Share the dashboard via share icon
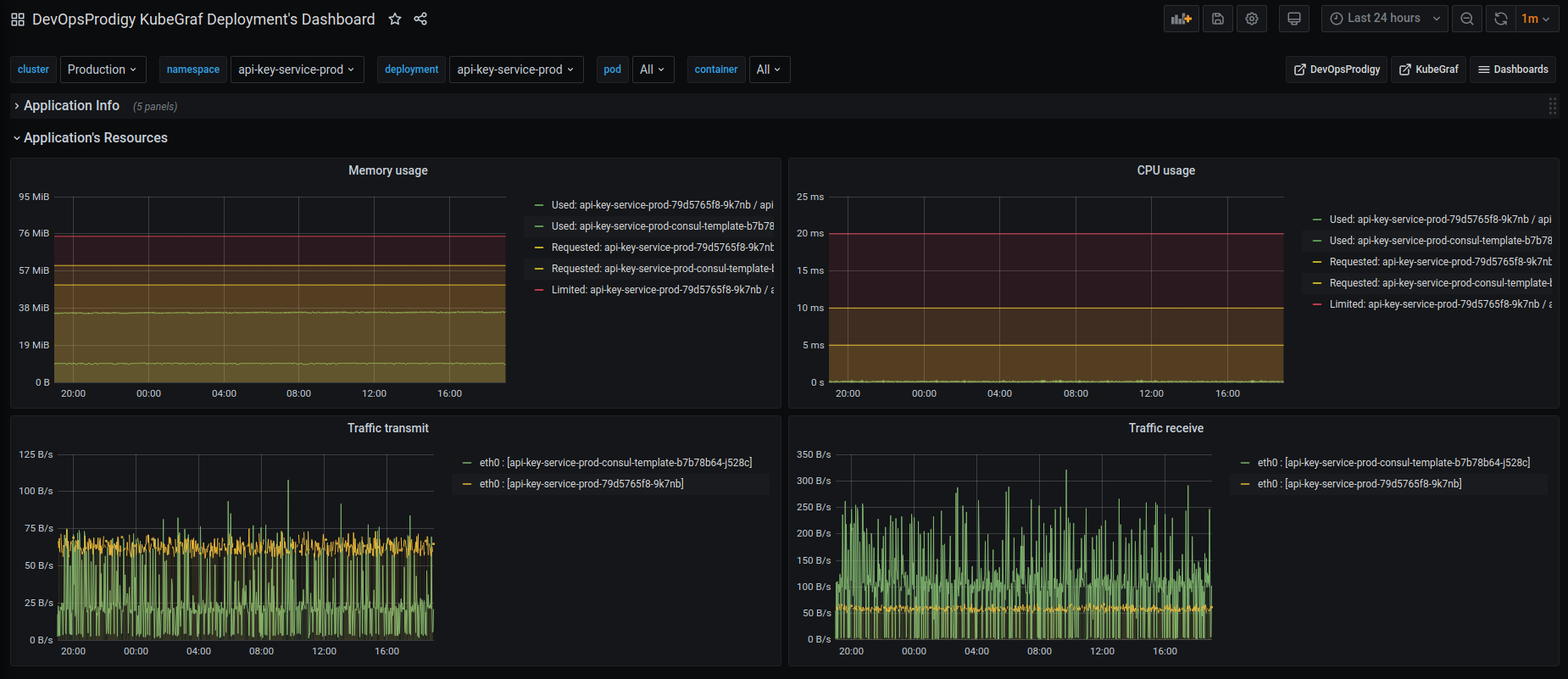This screenshot has height=679, width=1568. coord(420,19)
